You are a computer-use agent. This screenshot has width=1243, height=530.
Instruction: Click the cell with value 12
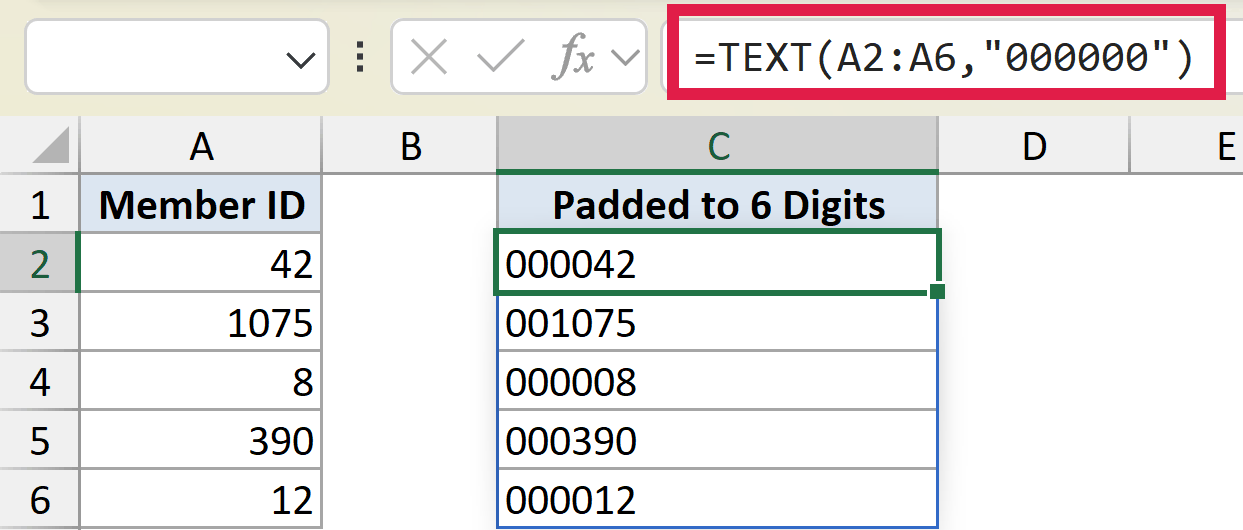201,498
